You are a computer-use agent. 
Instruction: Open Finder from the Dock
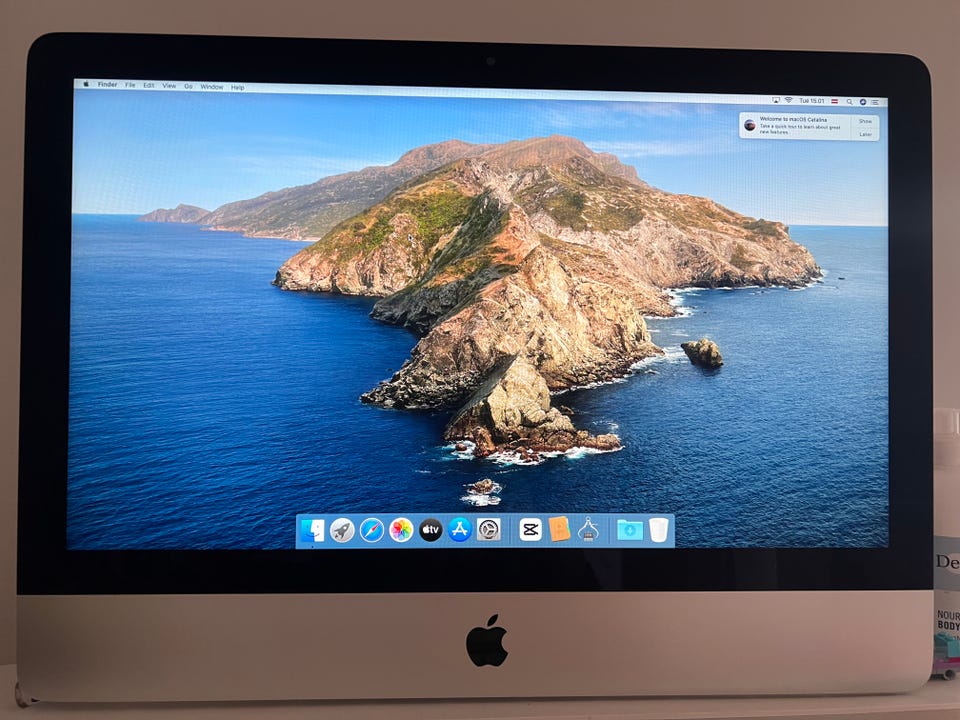[312, 530]
